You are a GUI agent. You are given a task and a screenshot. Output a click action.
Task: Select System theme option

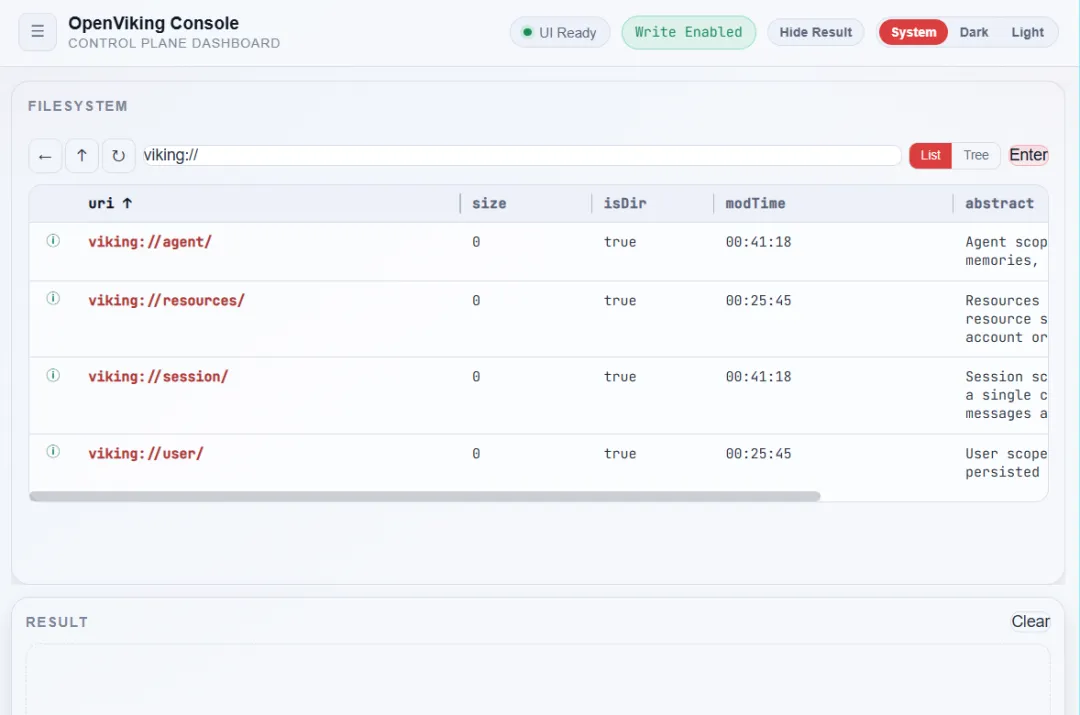click(913, 32)
